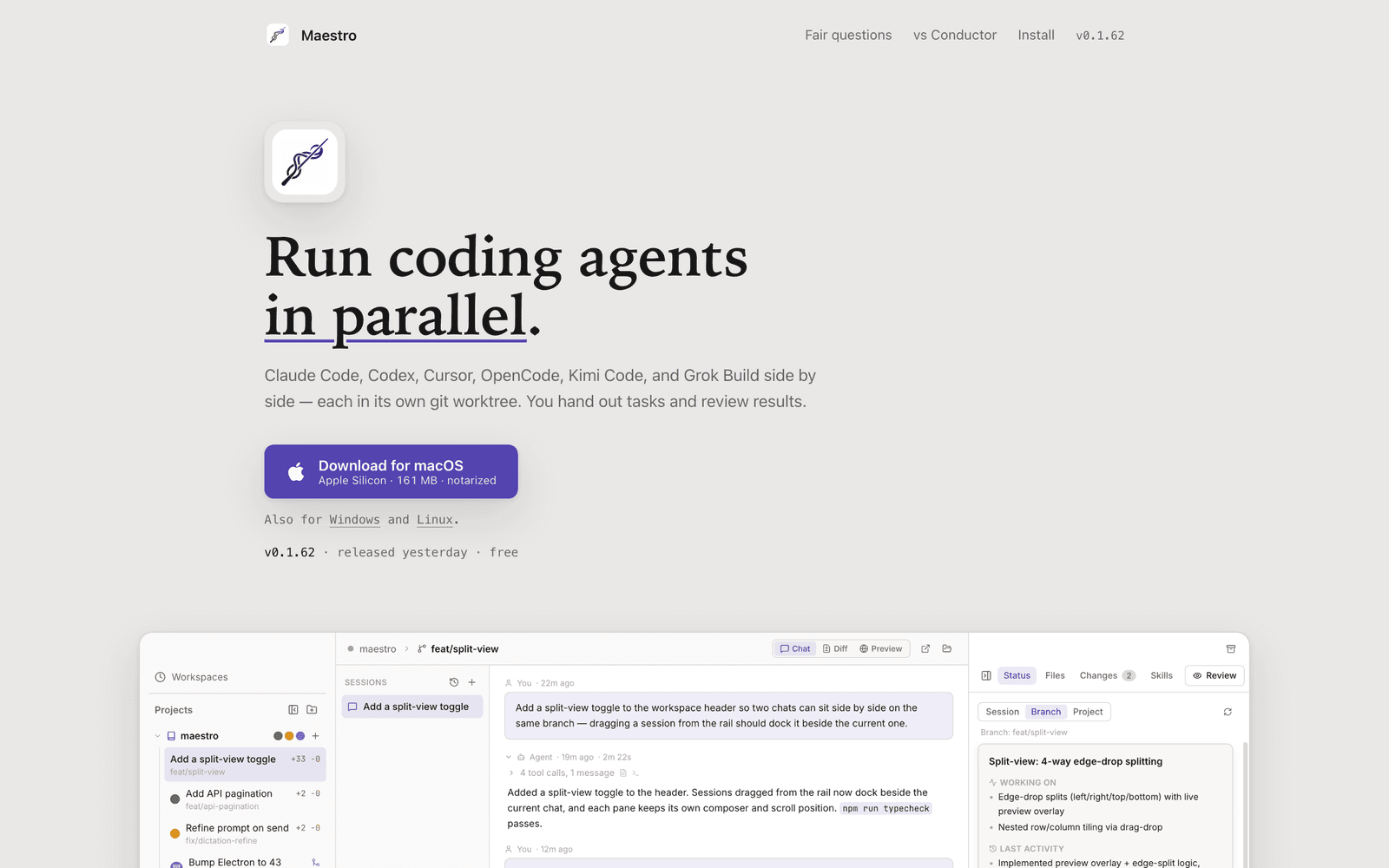This screenshot has width=1389, height=868.
Task: Open vs Conductor nav link
Action: point(955,35)
